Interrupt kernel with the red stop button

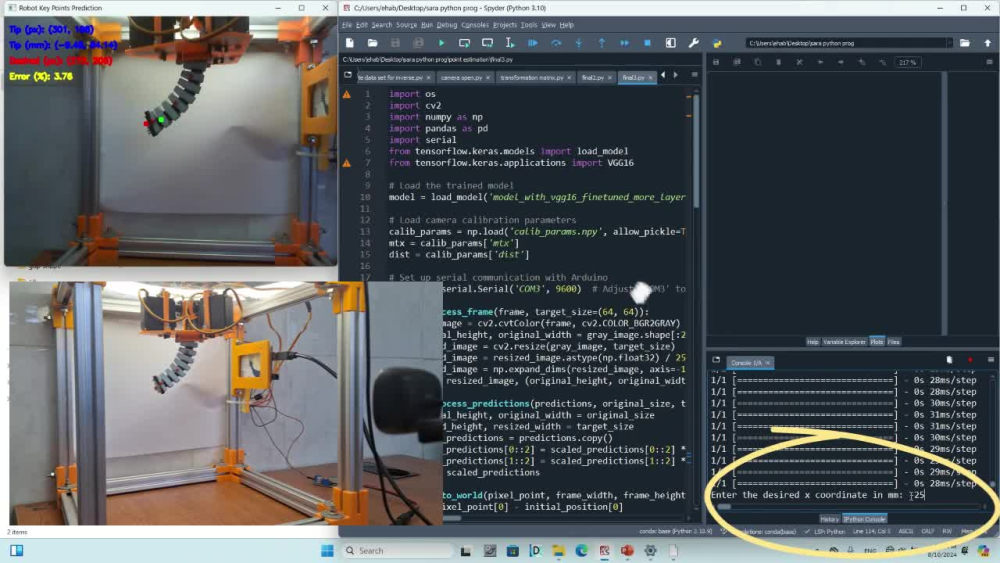(970, 360)
